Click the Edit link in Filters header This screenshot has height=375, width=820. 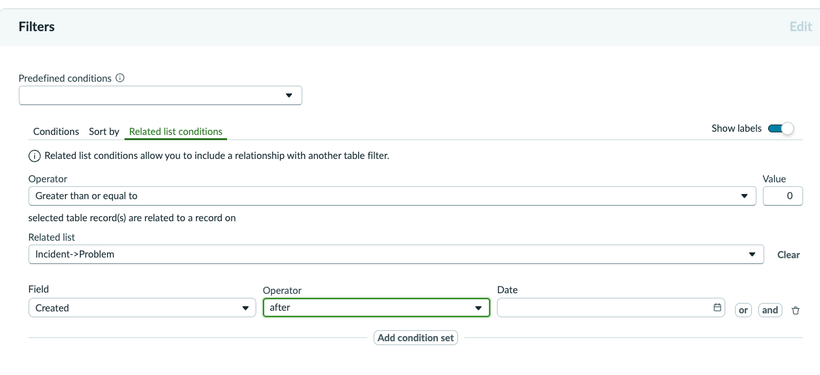point(801,27)
